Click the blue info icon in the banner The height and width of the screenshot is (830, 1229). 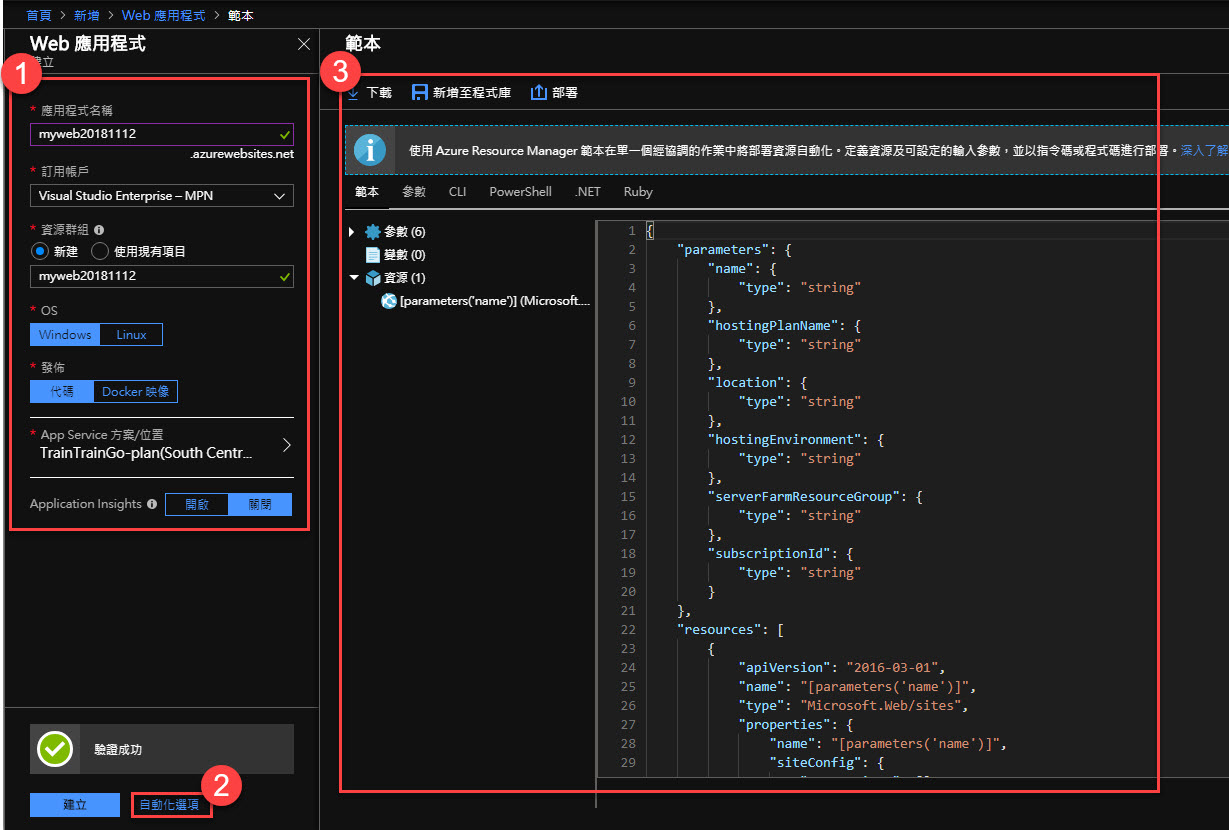370,150
